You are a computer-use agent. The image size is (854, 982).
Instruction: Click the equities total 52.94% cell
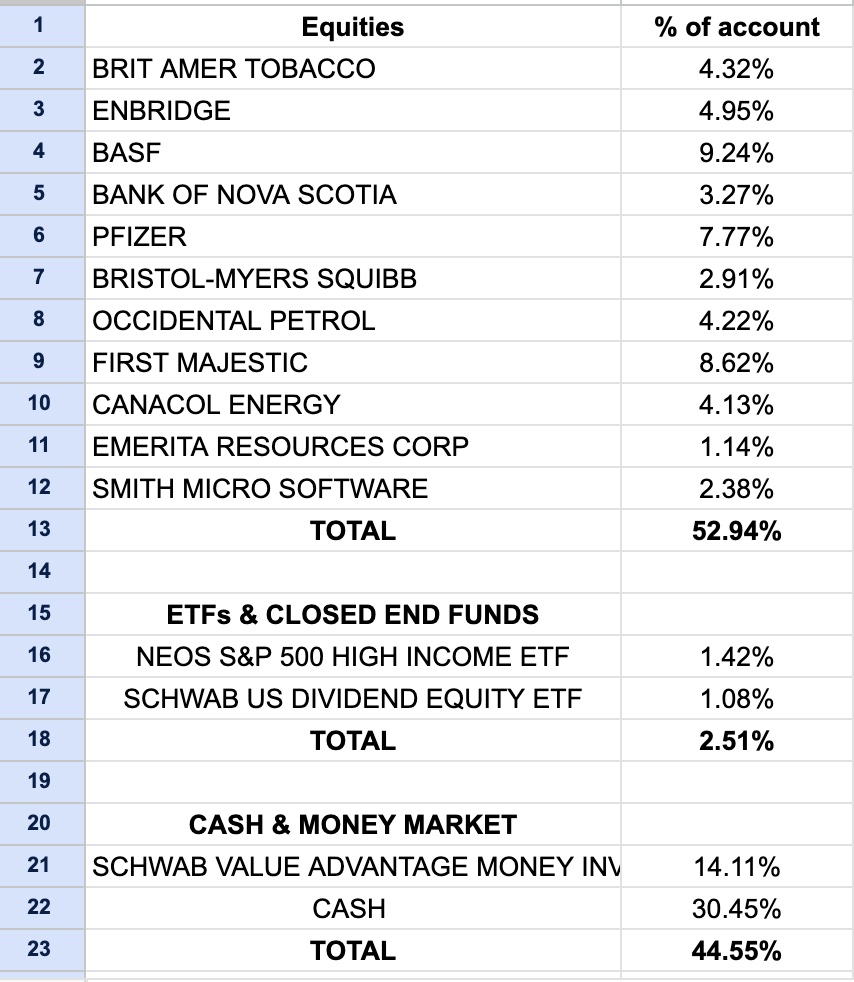coord(736,530)
